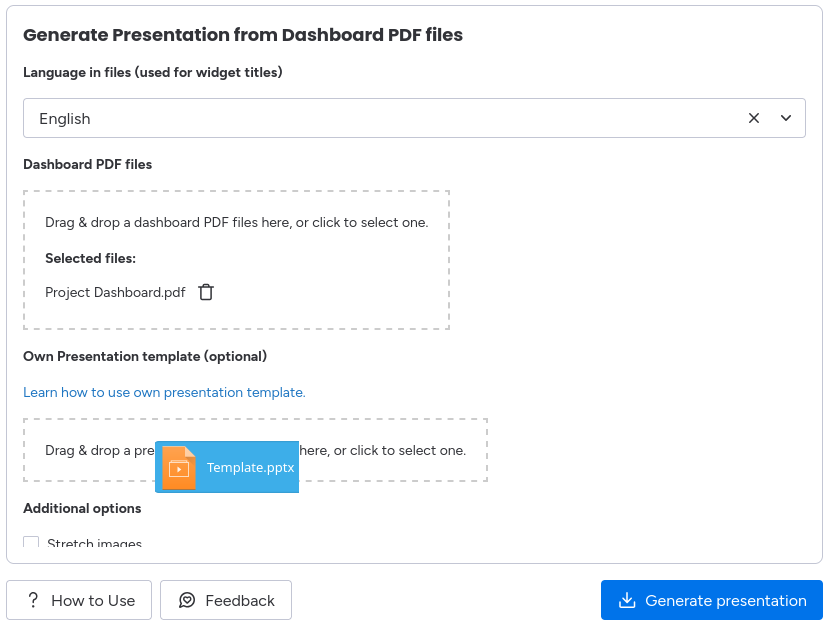Click the speech bubble icon on the Feedback button
Viewport: 832px width, 624px height.
[187, 600]
